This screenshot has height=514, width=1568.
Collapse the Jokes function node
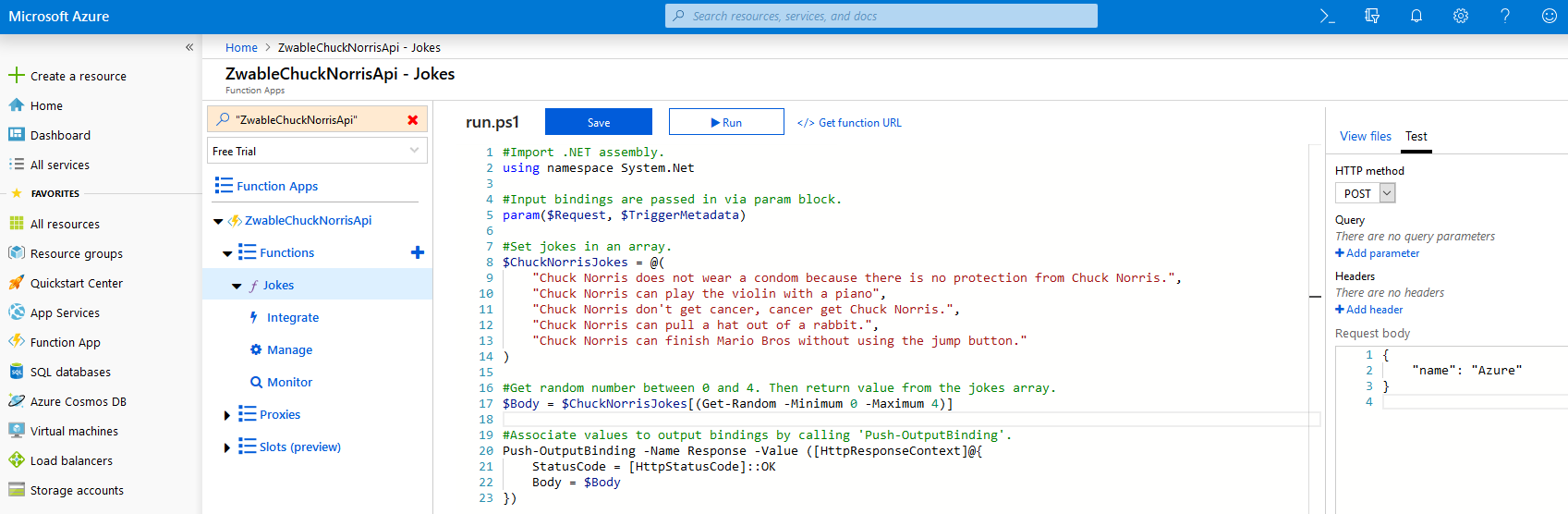[237, 287]
